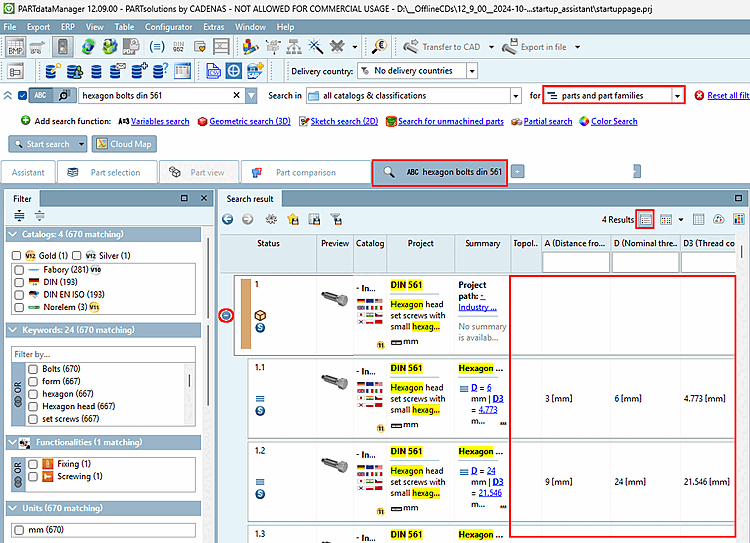Screen dimensions: 750x543
Task: Click Sketch search (2D) link
Action: [344, 121]
